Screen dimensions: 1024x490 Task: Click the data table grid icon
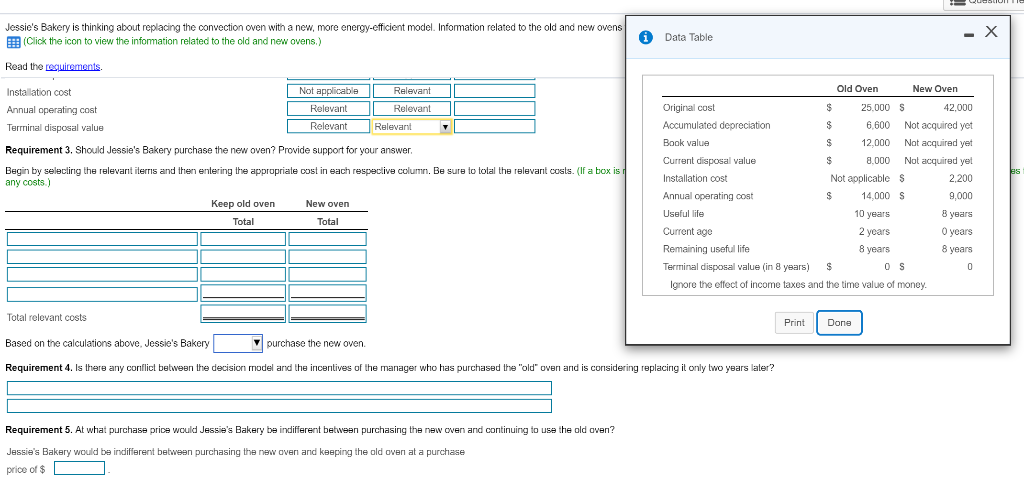[x=12, y=42]
